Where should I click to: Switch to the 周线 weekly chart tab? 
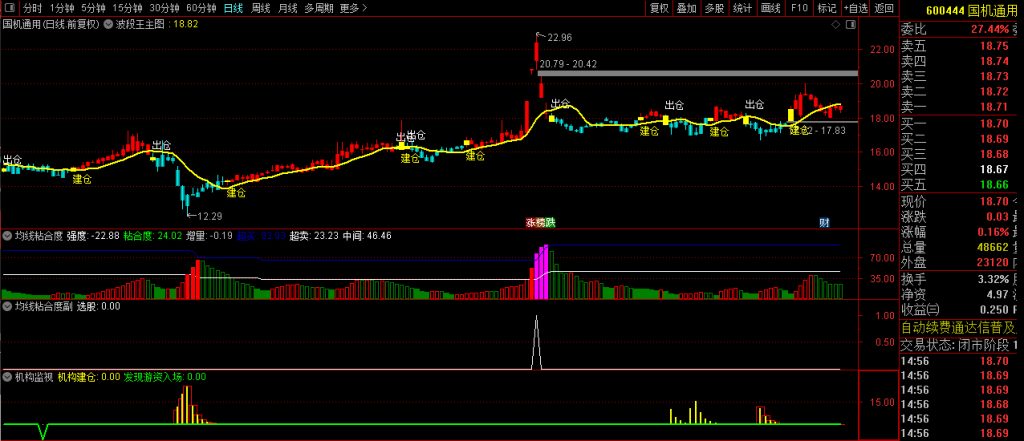tap(261, 8)
